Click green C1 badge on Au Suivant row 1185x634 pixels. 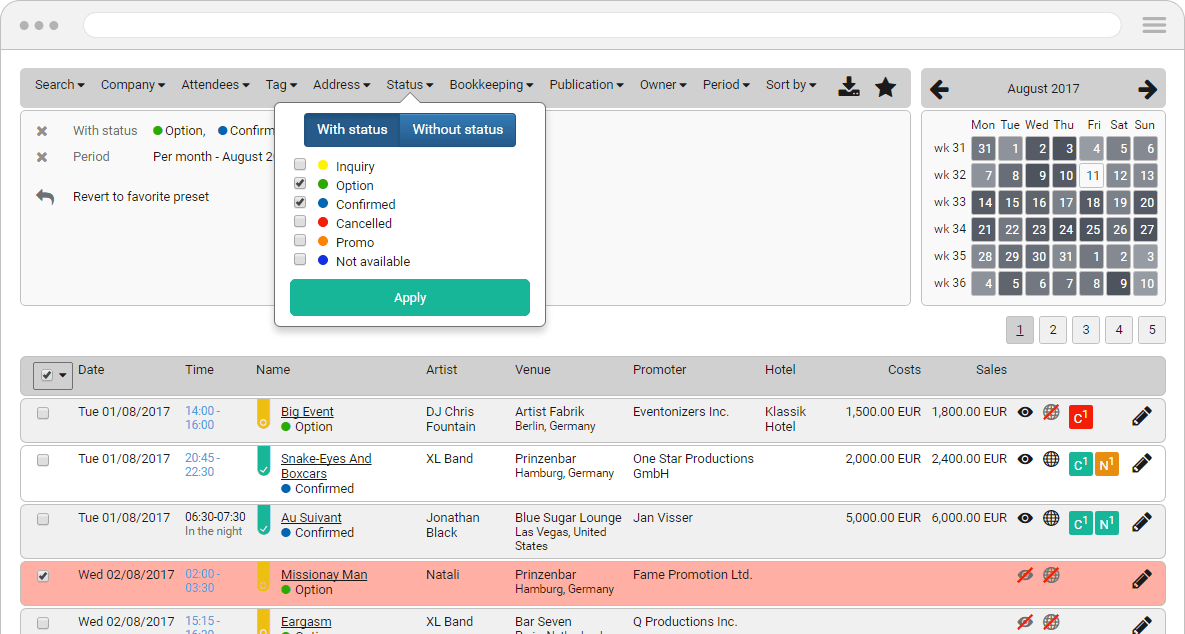pos(1081,523)
